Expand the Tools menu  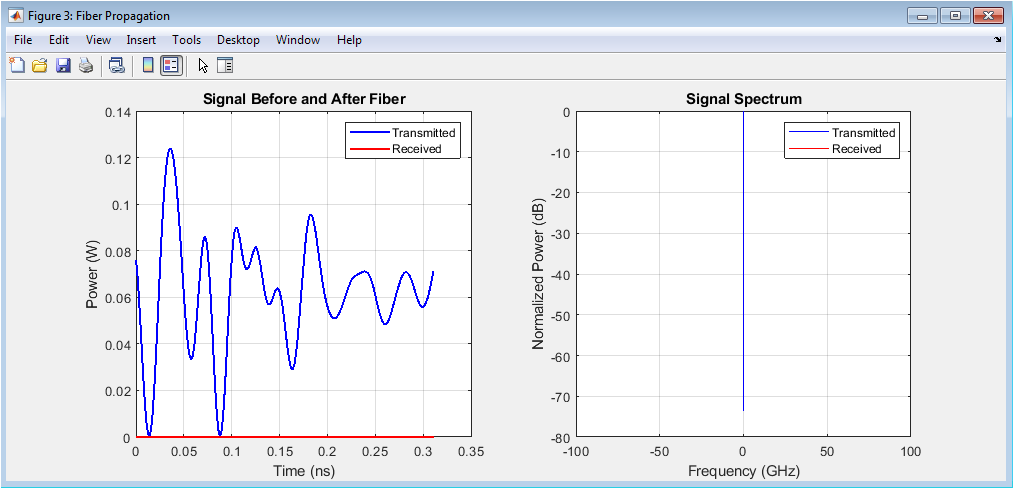(186, 40)
